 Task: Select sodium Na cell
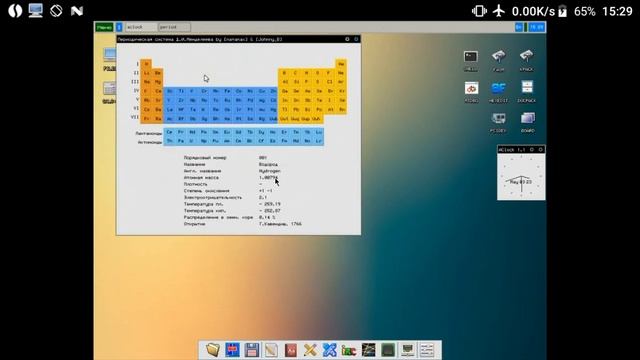[x=147, y=82]
